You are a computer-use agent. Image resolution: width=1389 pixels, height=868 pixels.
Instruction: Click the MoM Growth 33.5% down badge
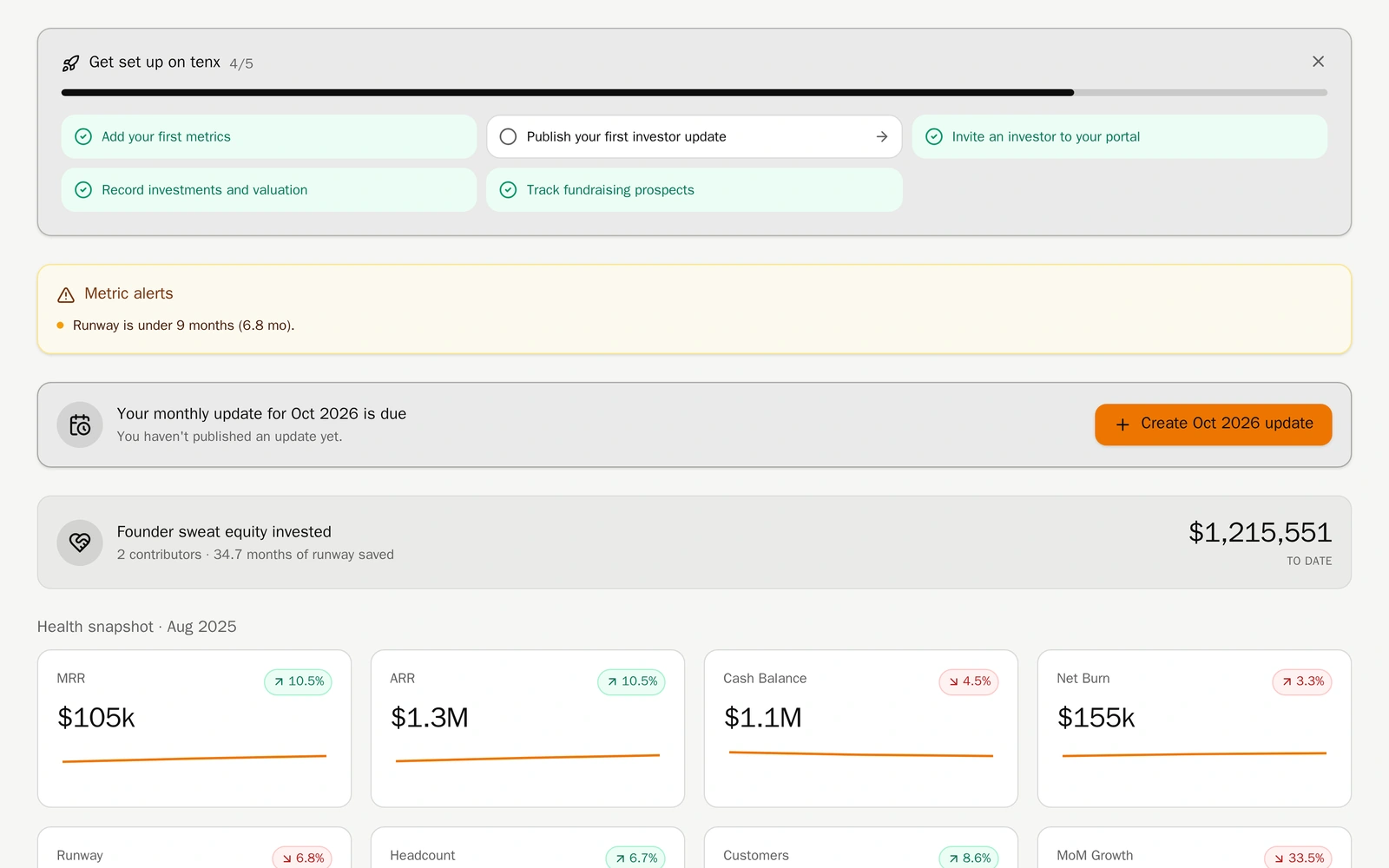[x=1298, y=858]
